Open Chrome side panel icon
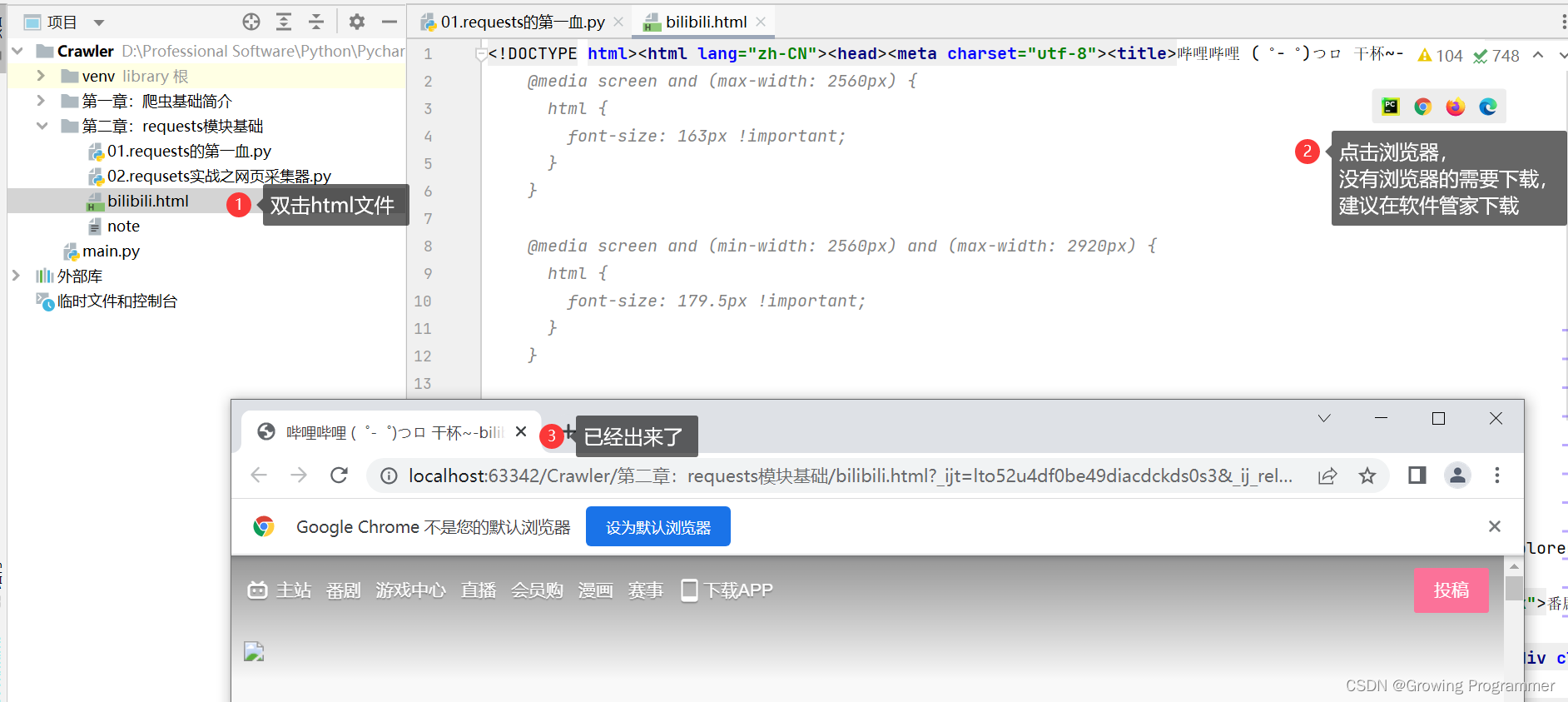Image resolution: width=1568 pixels, height=702 pixels. [1417, 475]
